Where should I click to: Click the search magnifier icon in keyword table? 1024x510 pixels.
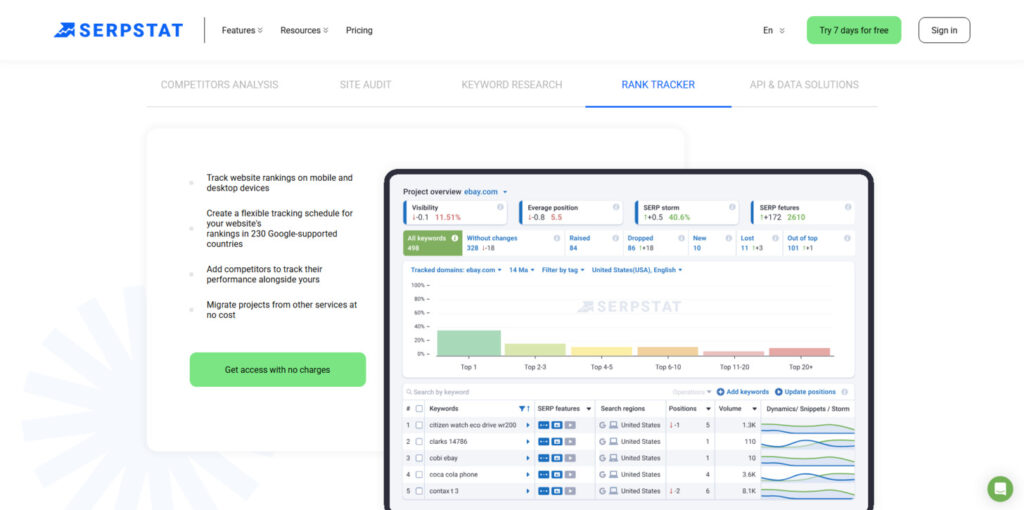coord(409,392)
